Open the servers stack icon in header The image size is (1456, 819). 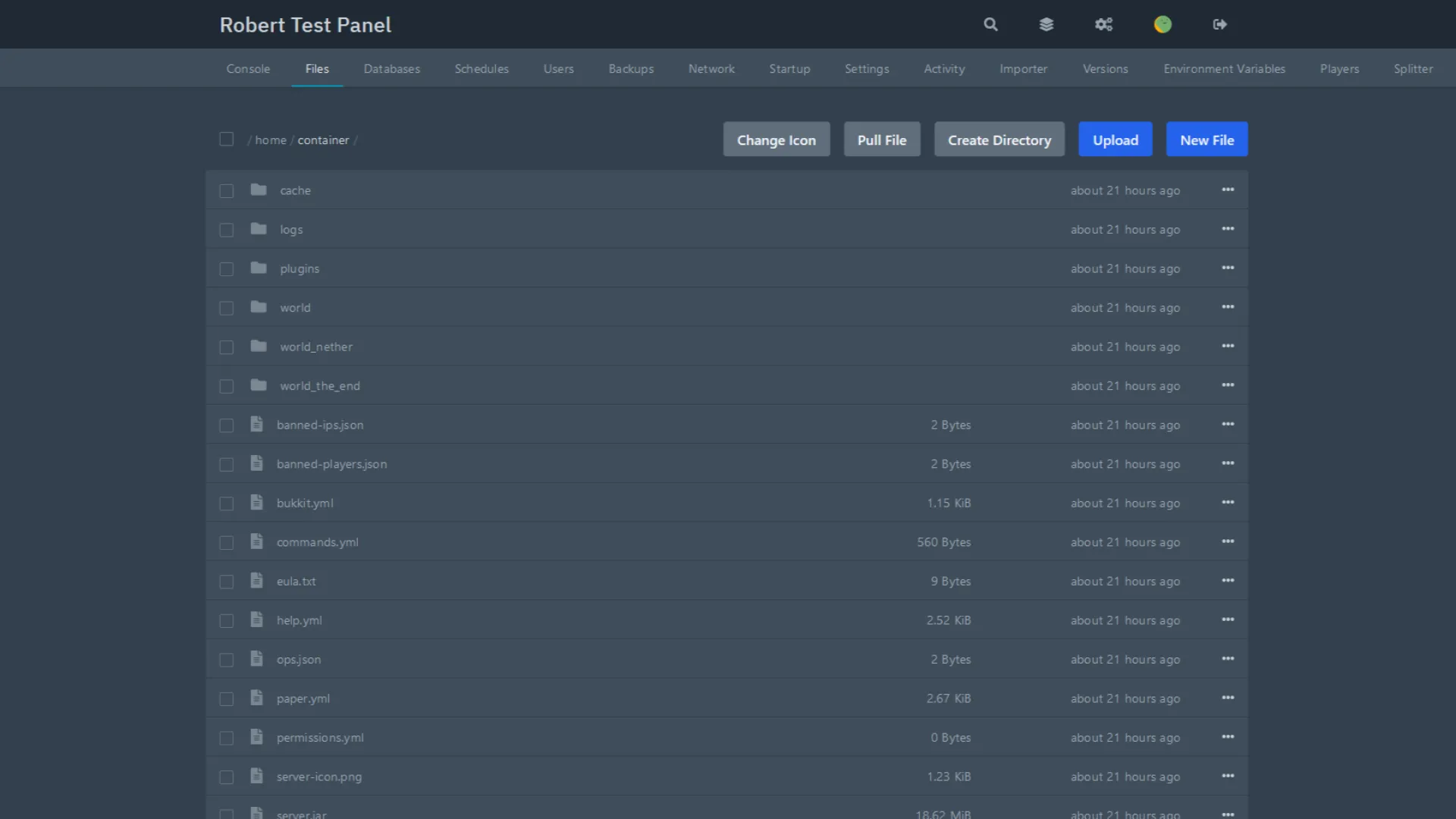[x=1046, y=24]
